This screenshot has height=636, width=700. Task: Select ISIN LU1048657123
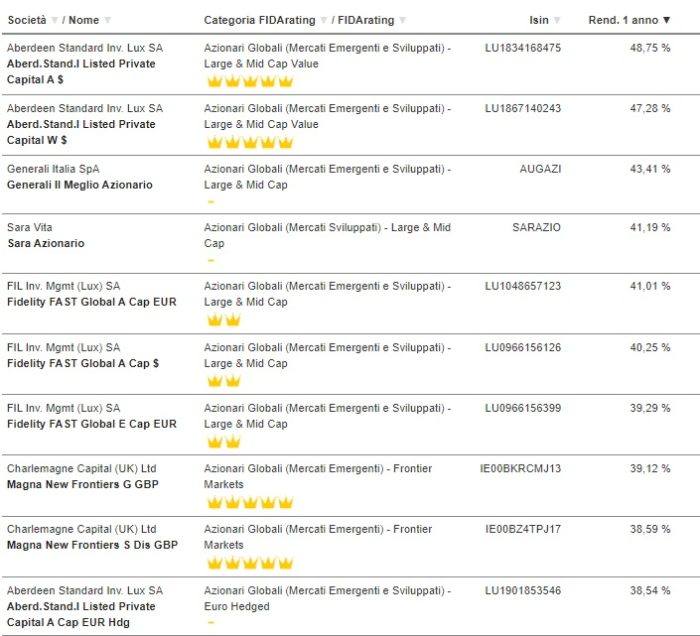pyautogui.click(x=523, y=286)
